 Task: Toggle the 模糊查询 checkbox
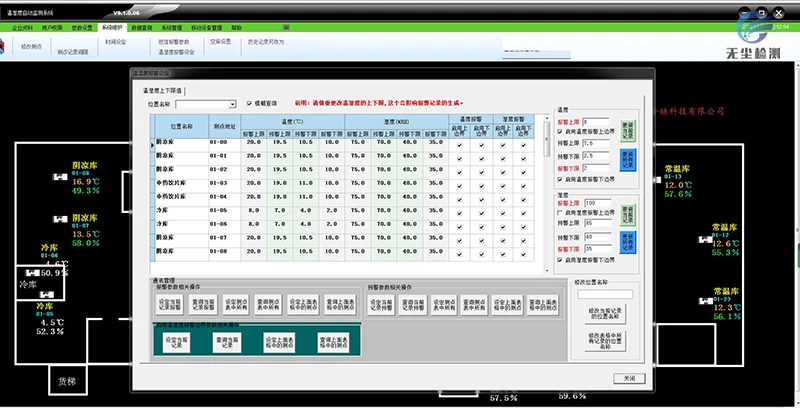pos(247,103)
